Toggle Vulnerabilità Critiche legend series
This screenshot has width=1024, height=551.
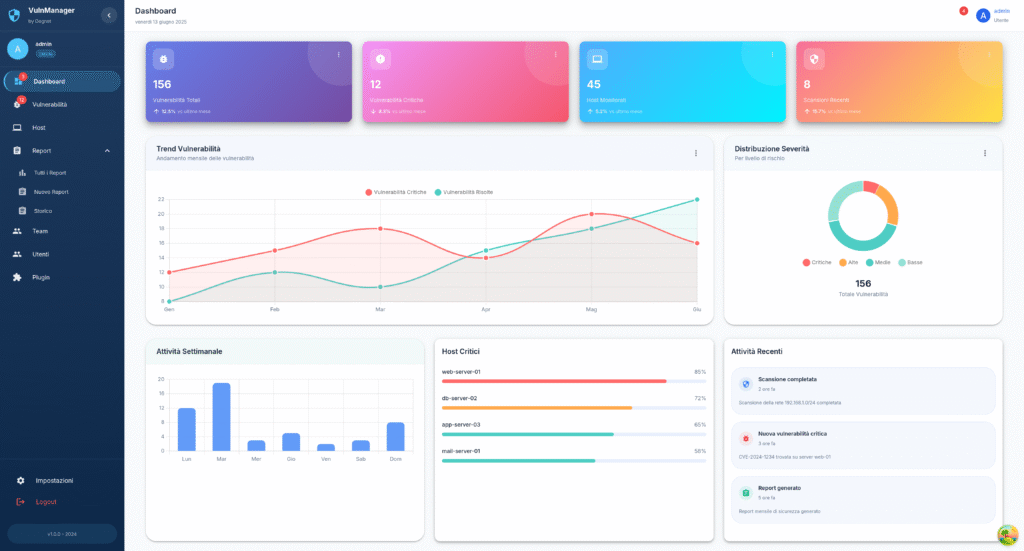point(396,192)
